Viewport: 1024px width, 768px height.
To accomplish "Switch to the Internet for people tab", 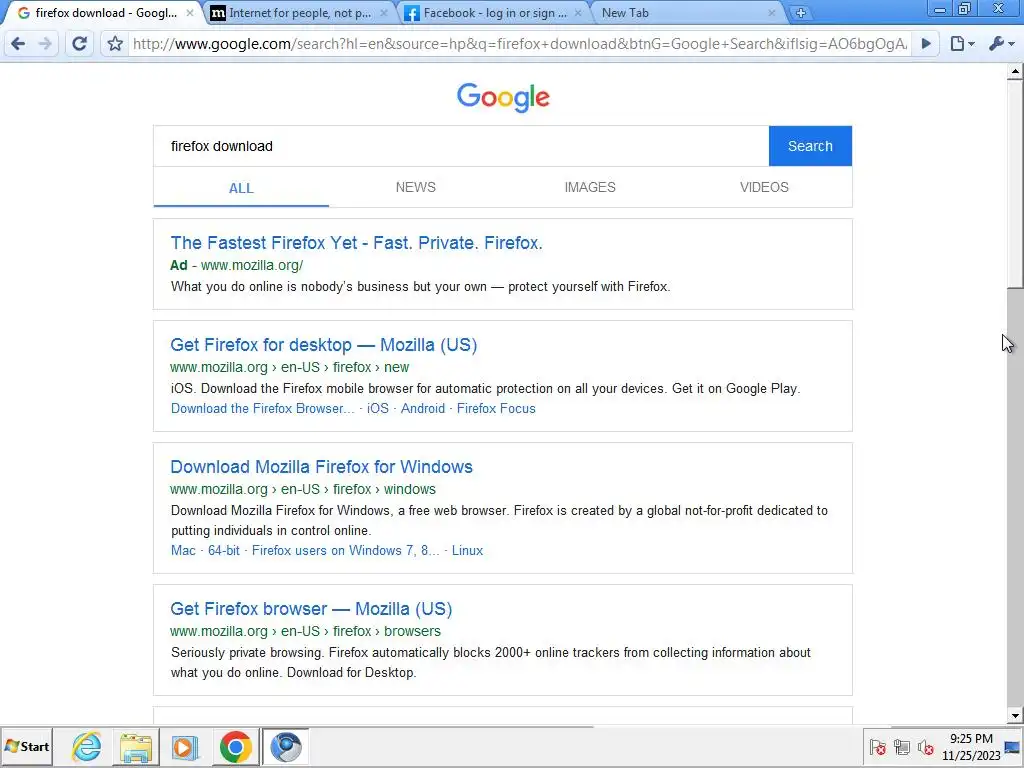I will [300, 13].
